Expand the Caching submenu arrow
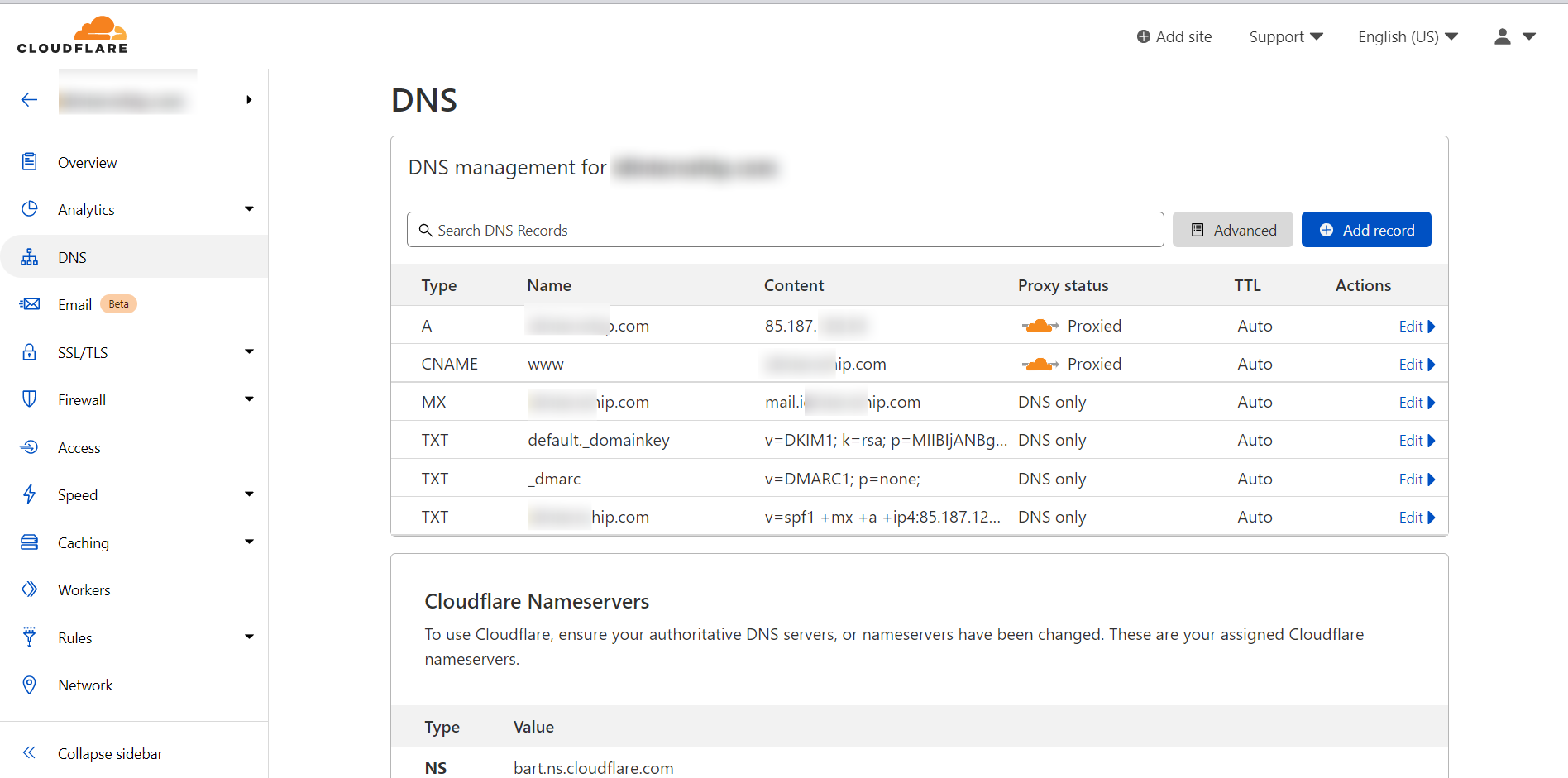The width and height of the screenshot is (1568, 778). coord(249,542)
